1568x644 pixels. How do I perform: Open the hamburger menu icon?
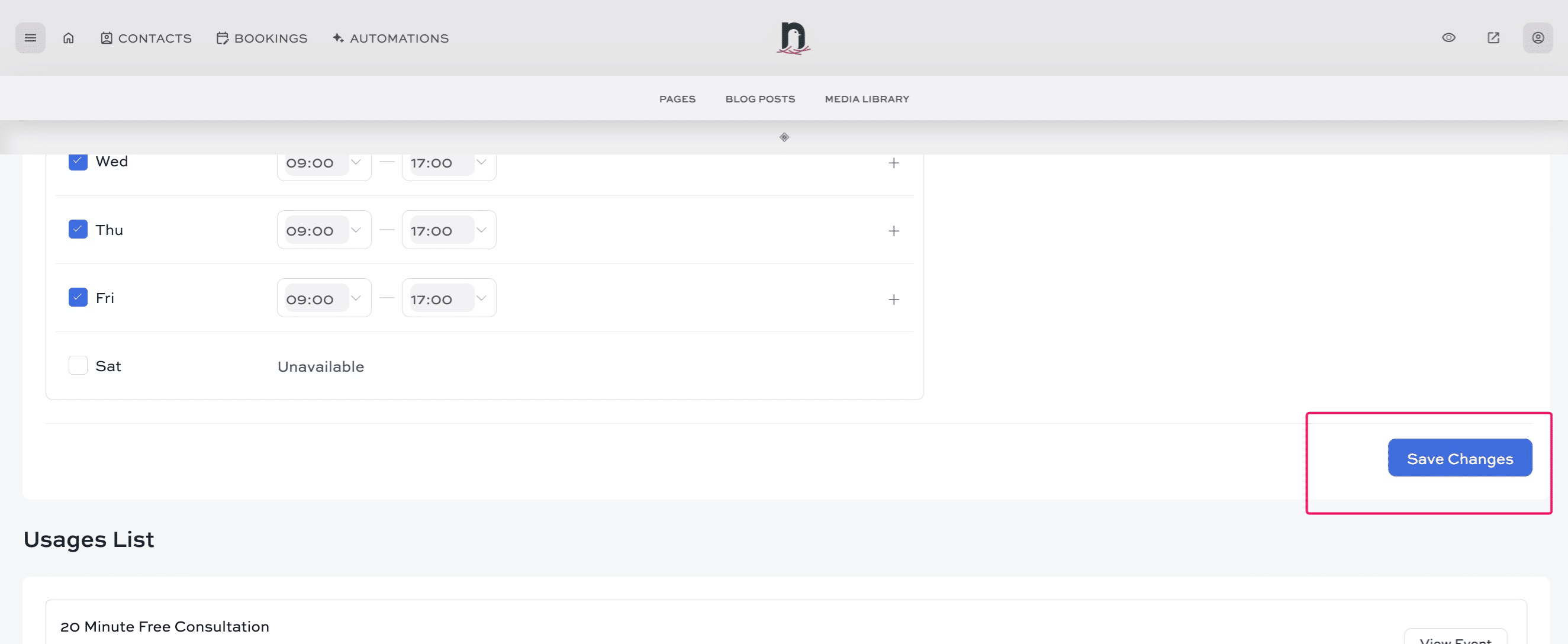pos(30,38)
